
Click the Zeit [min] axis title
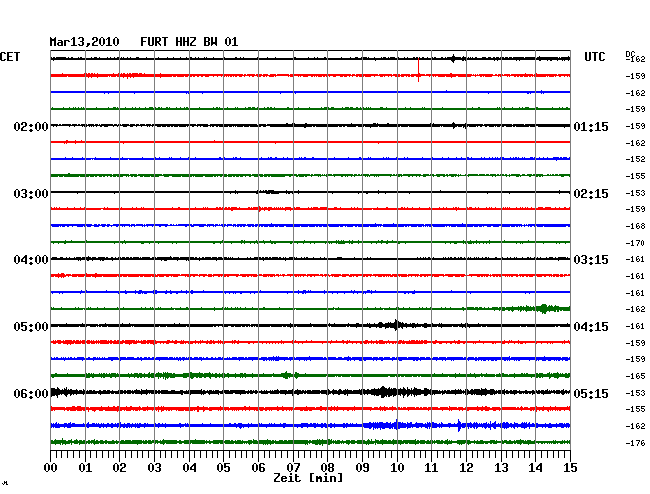click(x=308, y=478)
